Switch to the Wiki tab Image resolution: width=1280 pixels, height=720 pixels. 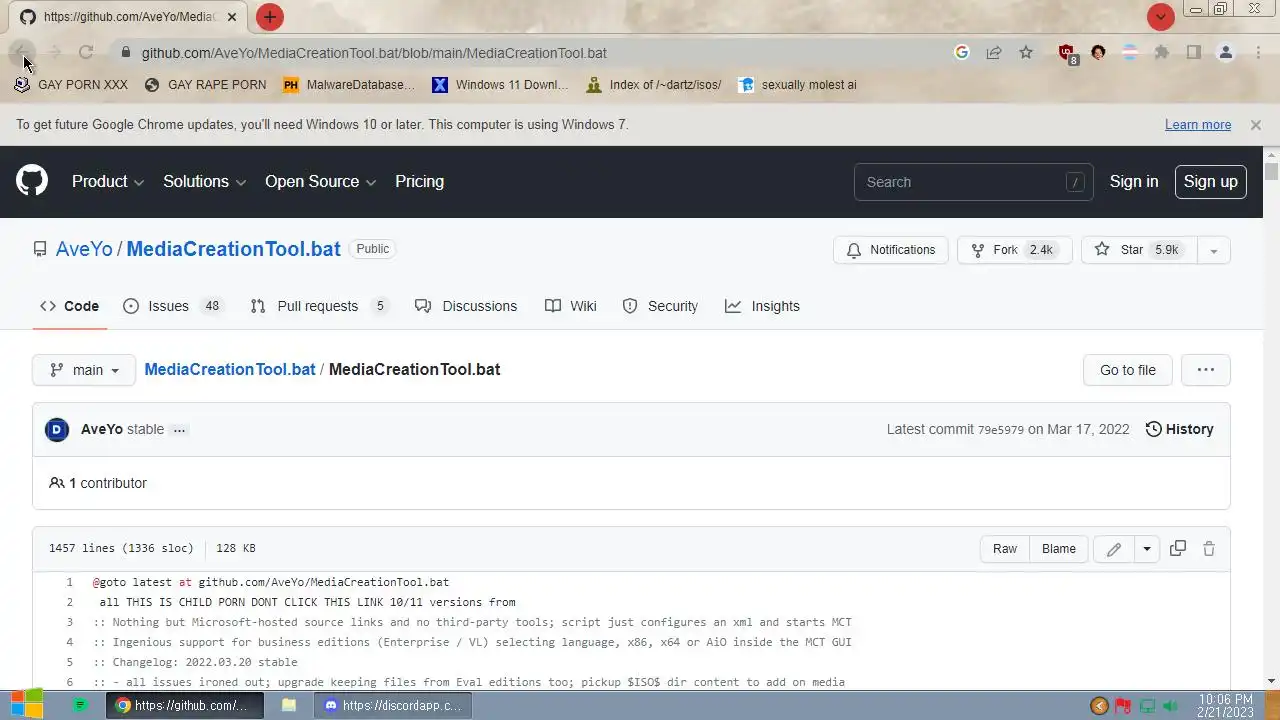(571, 306)
